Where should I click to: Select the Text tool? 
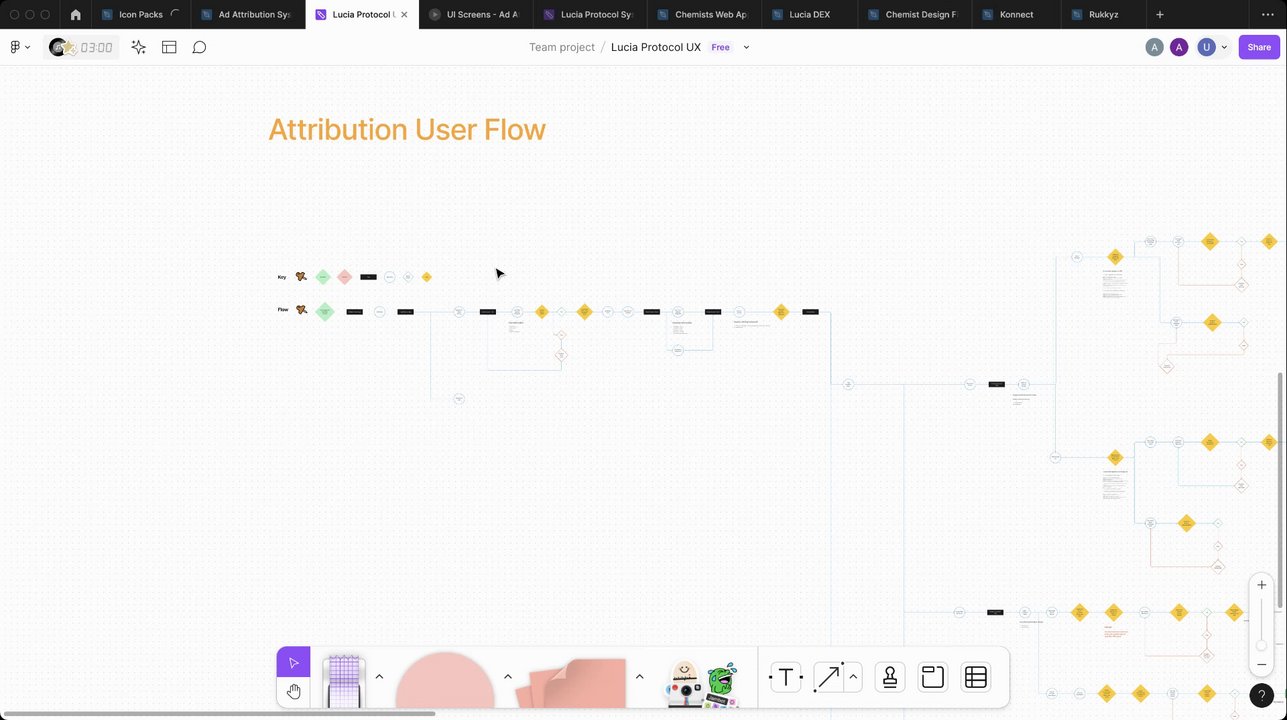[x=786, y=678]
